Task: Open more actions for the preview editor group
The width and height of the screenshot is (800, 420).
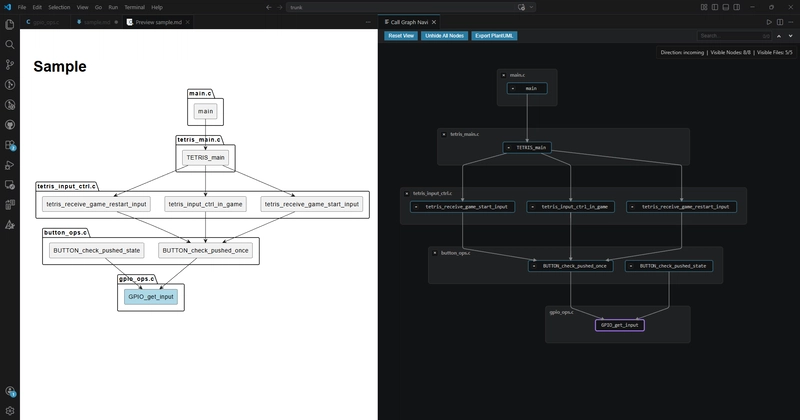Action: tap(368, 22)
